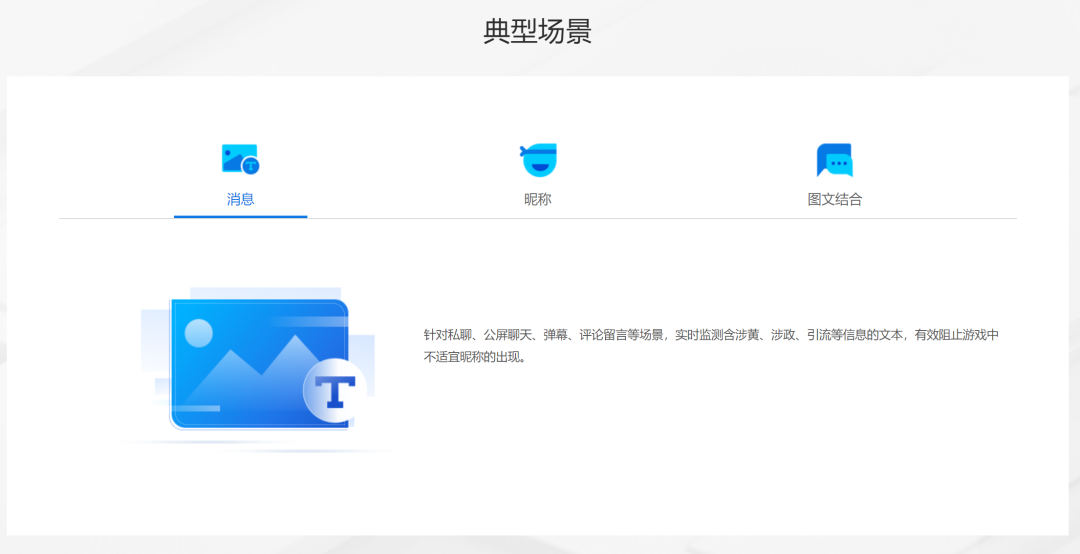Switch to the 昵称 tab
This screenshot has width=1080, height=554.
538,199
